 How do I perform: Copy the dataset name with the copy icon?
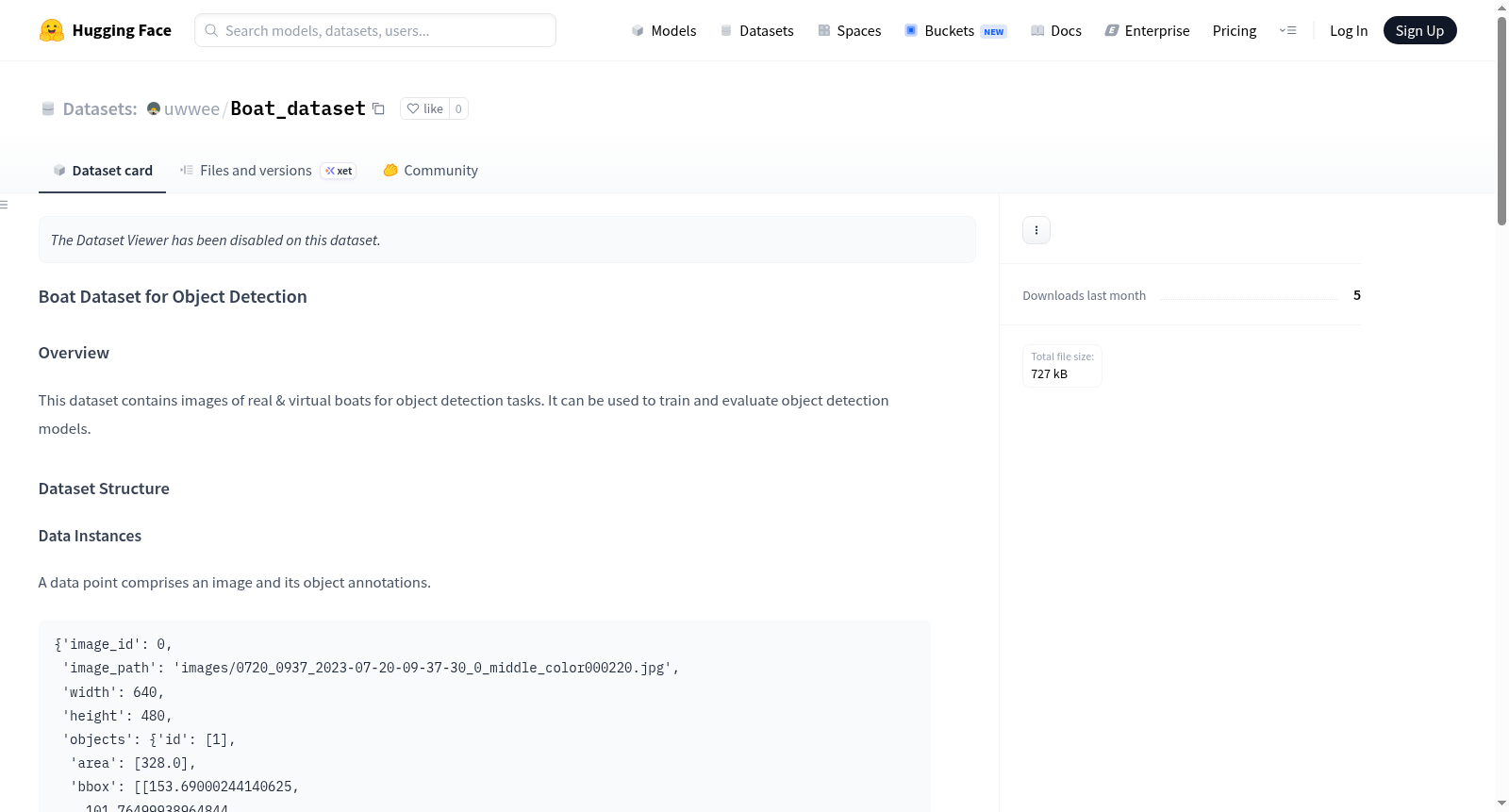pos(378,108)
